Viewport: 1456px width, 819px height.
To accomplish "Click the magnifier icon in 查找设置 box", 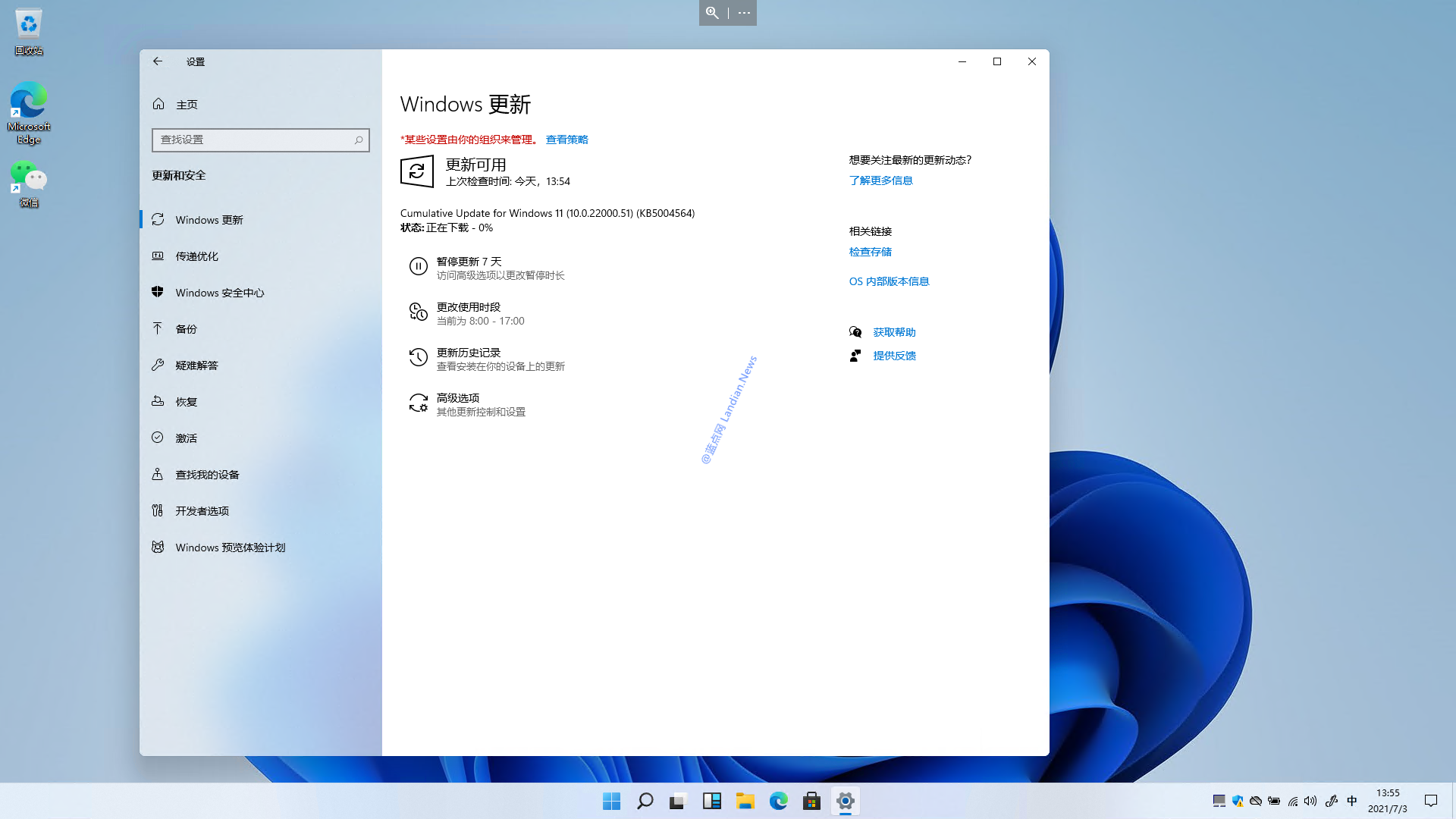I will point(359,140).
